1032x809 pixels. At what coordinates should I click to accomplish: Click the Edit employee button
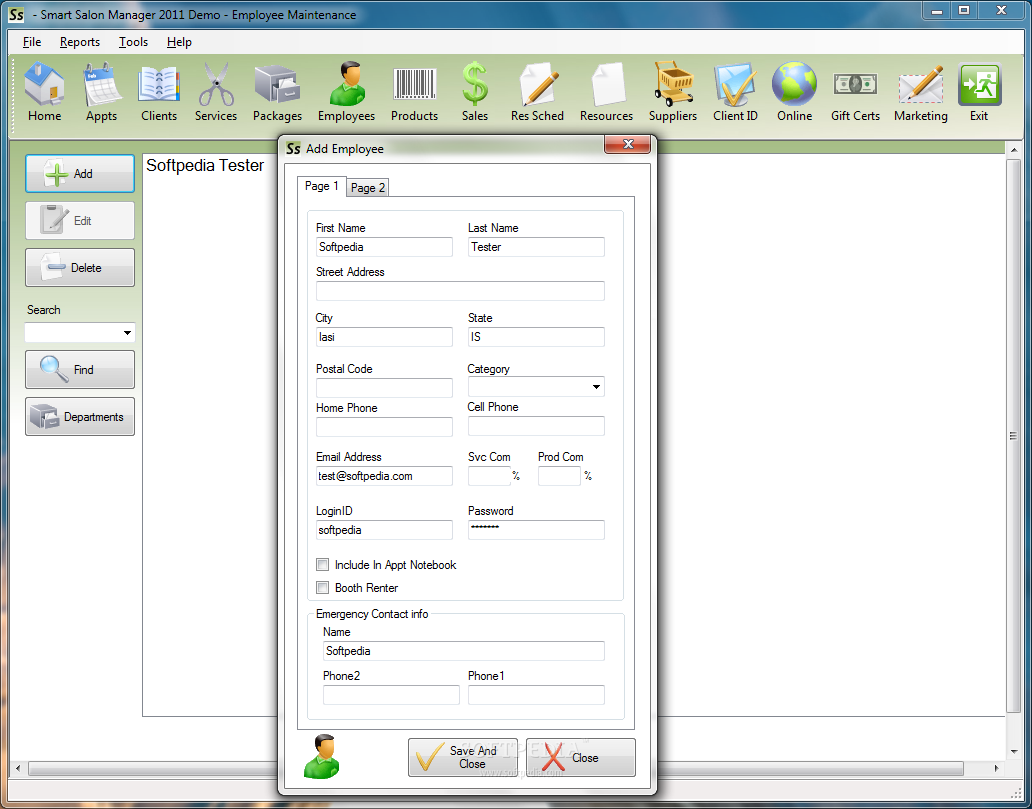click(x=80, y=221)
